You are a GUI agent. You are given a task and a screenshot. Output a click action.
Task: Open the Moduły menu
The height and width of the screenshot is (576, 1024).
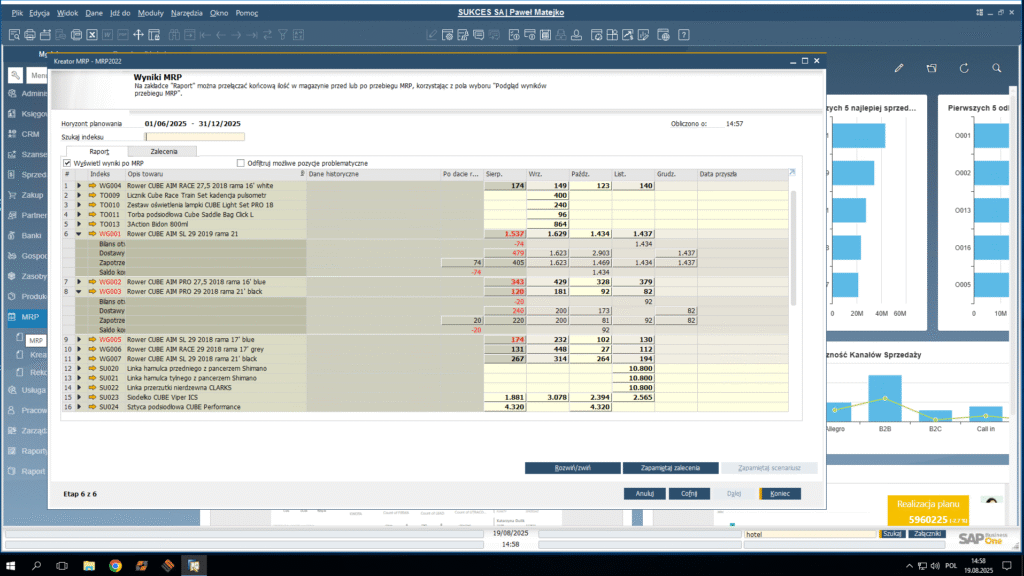pyautogui.click(x=150, y=13)
